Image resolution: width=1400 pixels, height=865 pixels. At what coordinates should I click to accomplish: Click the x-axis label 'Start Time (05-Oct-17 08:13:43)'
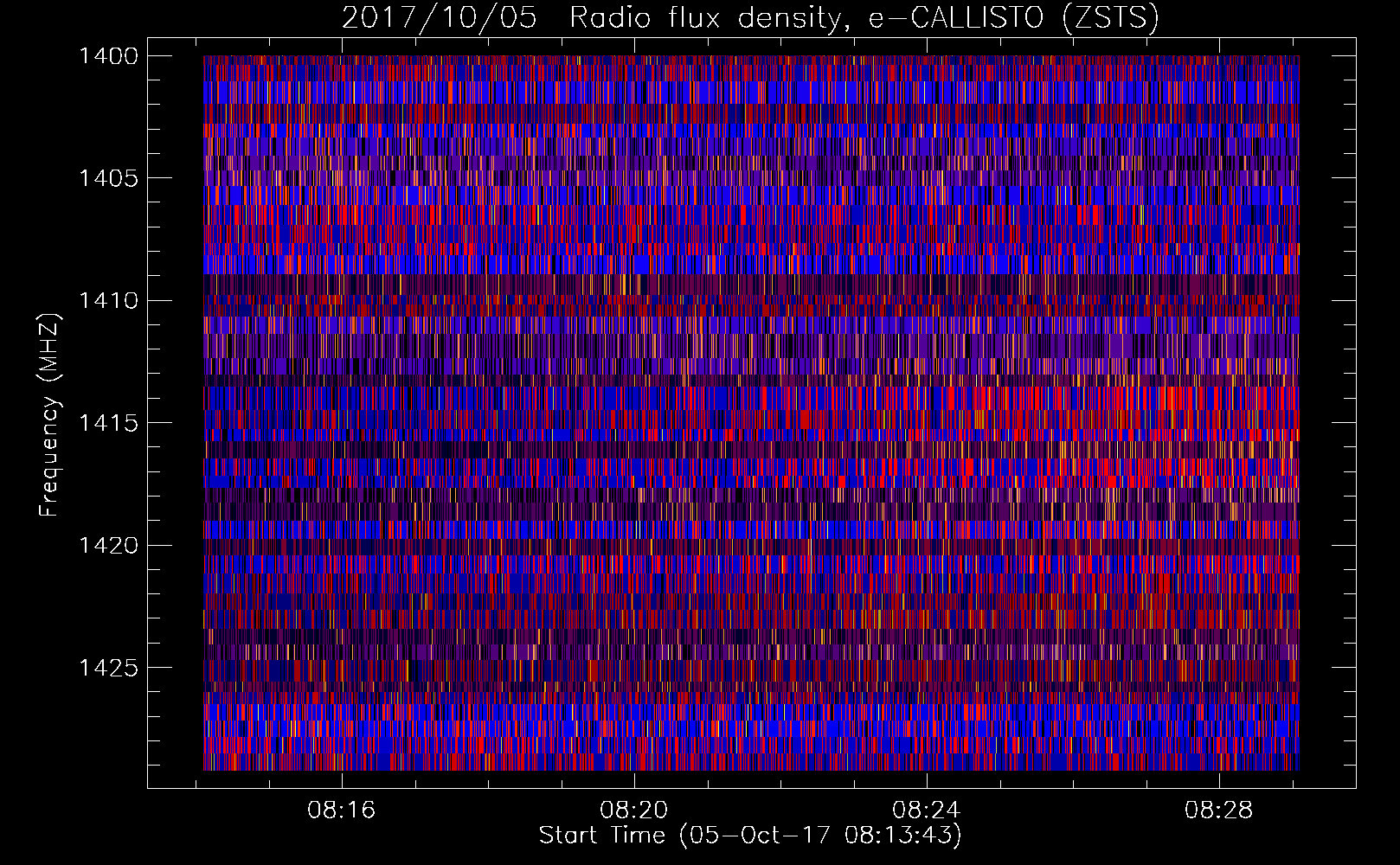point(750,836)
